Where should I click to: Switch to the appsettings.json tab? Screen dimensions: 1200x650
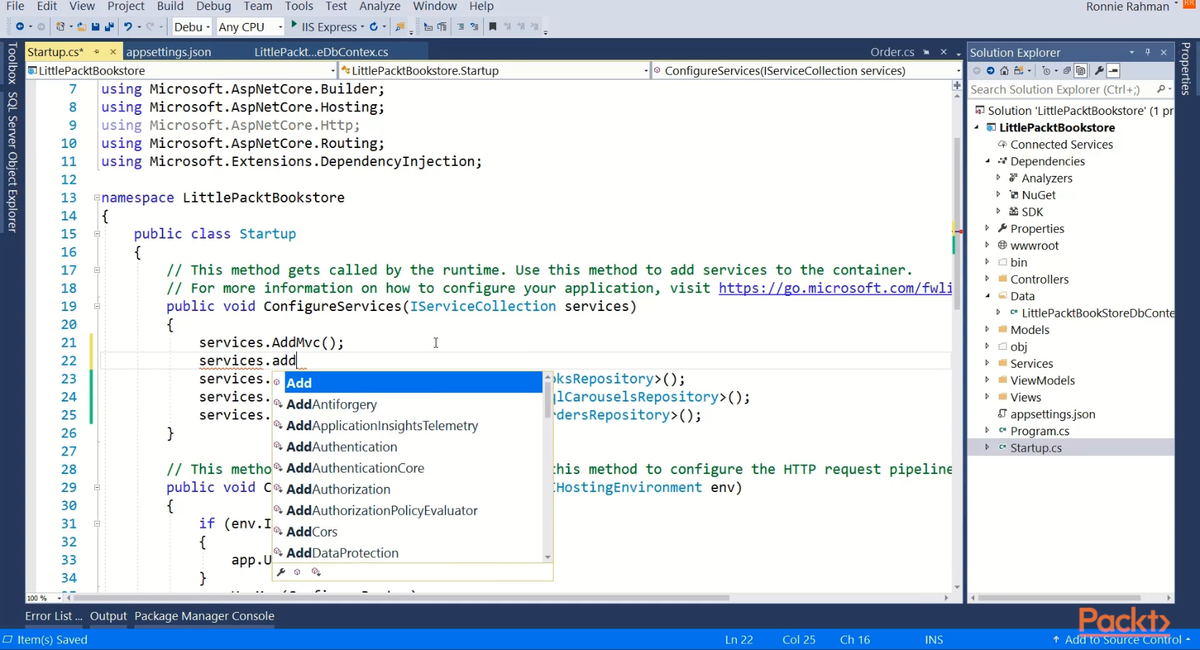pos(168,52)
